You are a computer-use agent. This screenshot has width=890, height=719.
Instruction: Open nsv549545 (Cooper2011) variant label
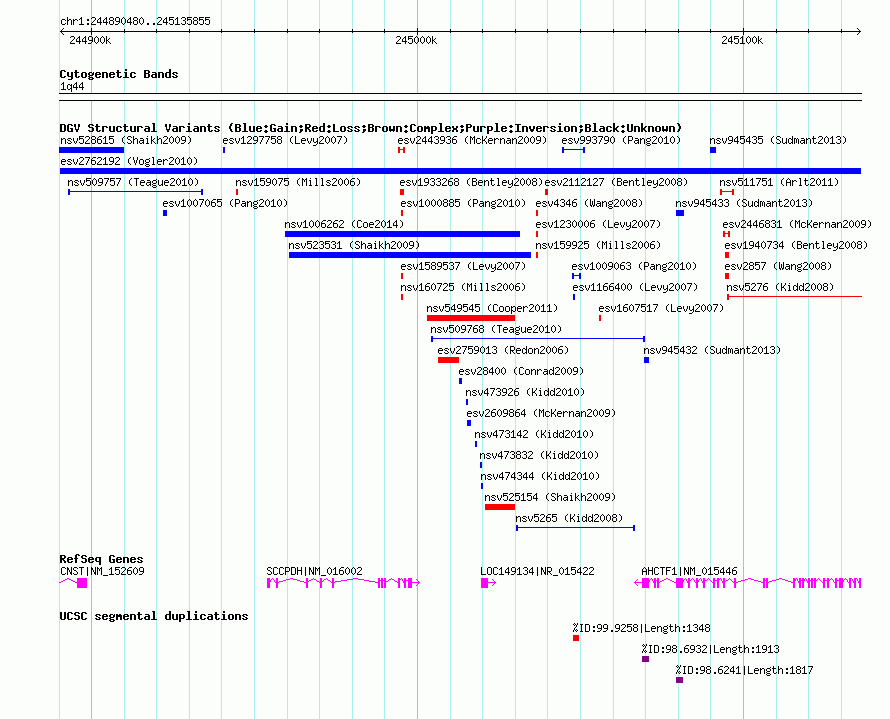pyautogui.click(x=492, y=308)
